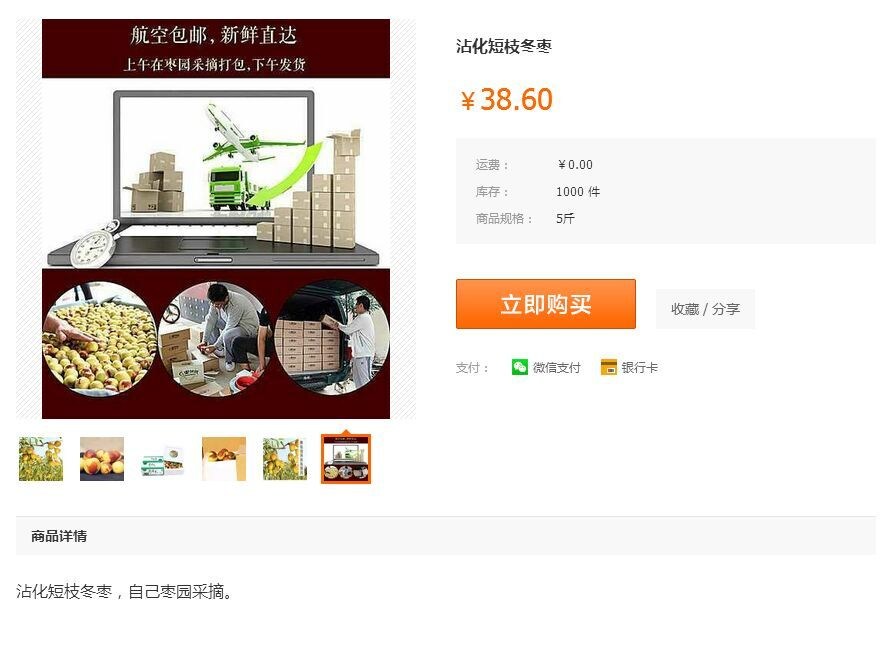
Task: Click the 5斤 product specification value
Action: (x=565, y=218)
